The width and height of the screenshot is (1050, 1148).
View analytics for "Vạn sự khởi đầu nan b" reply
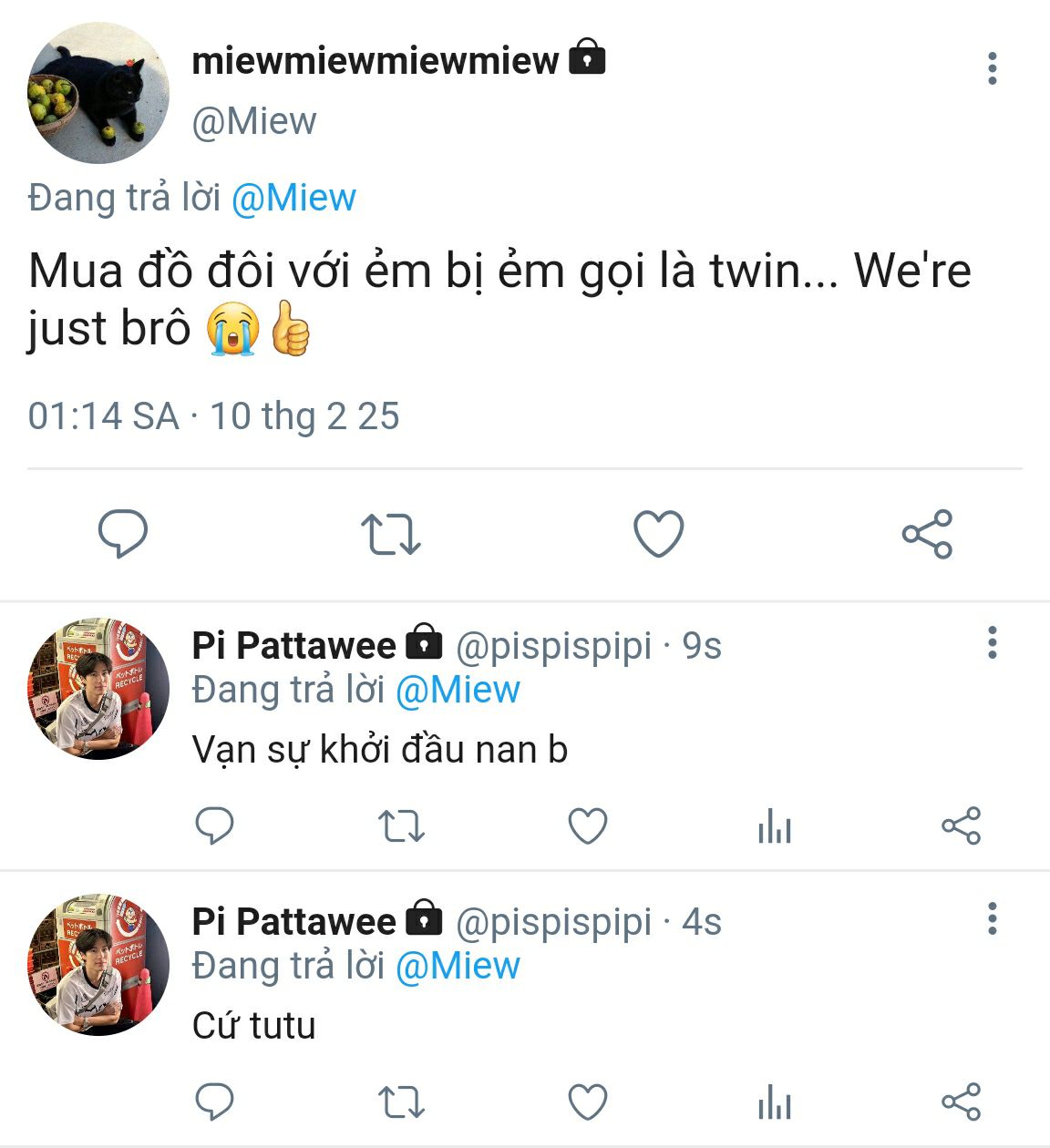click(x=774, y=827)
